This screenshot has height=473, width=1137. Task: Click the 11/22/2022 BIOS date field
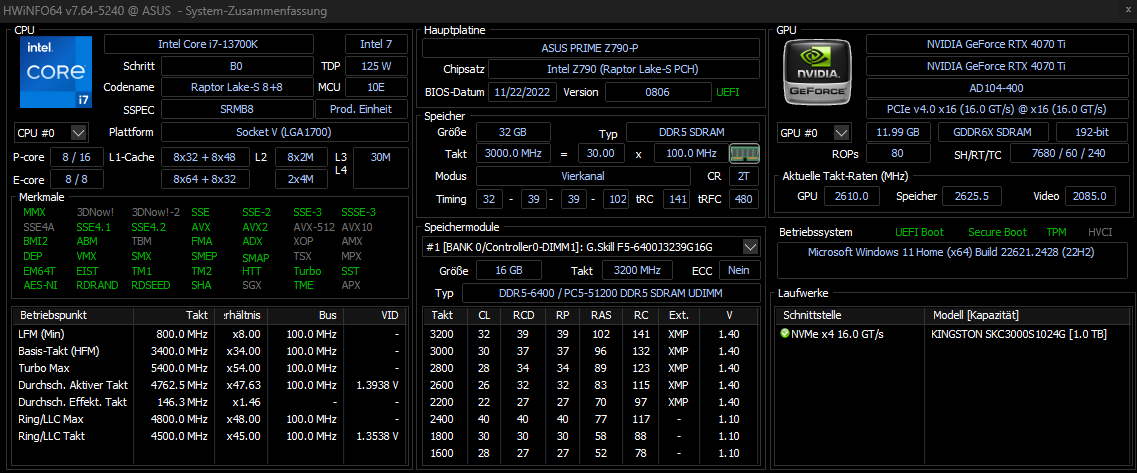(522, 93)
